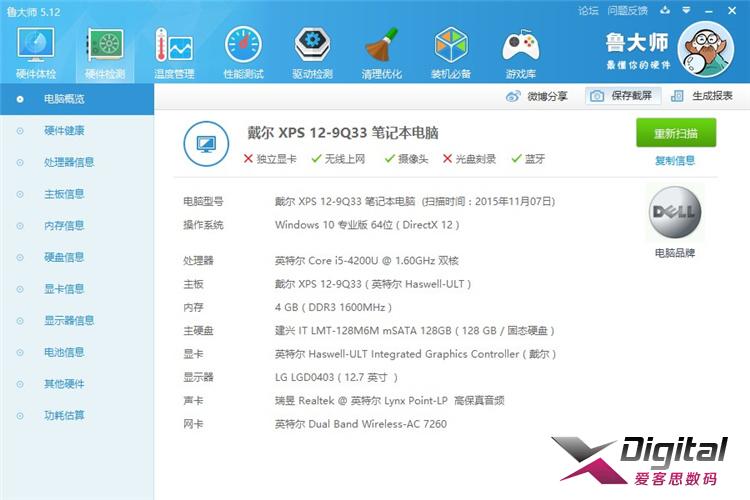Click the 电脑品牌 label under Dell logo
Viewport: 750px width, 500px height.
point(675,253)
